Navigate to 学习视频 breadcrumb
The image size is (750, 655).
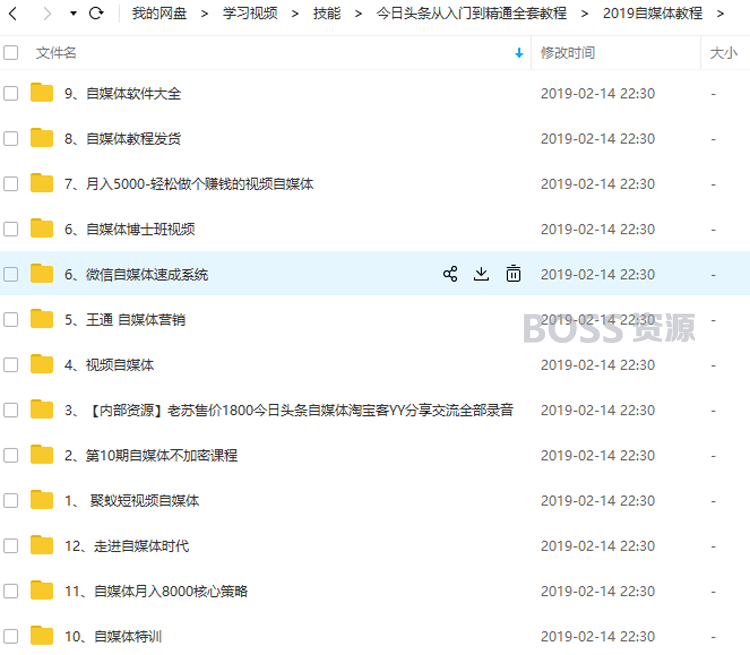click(250, 13)
